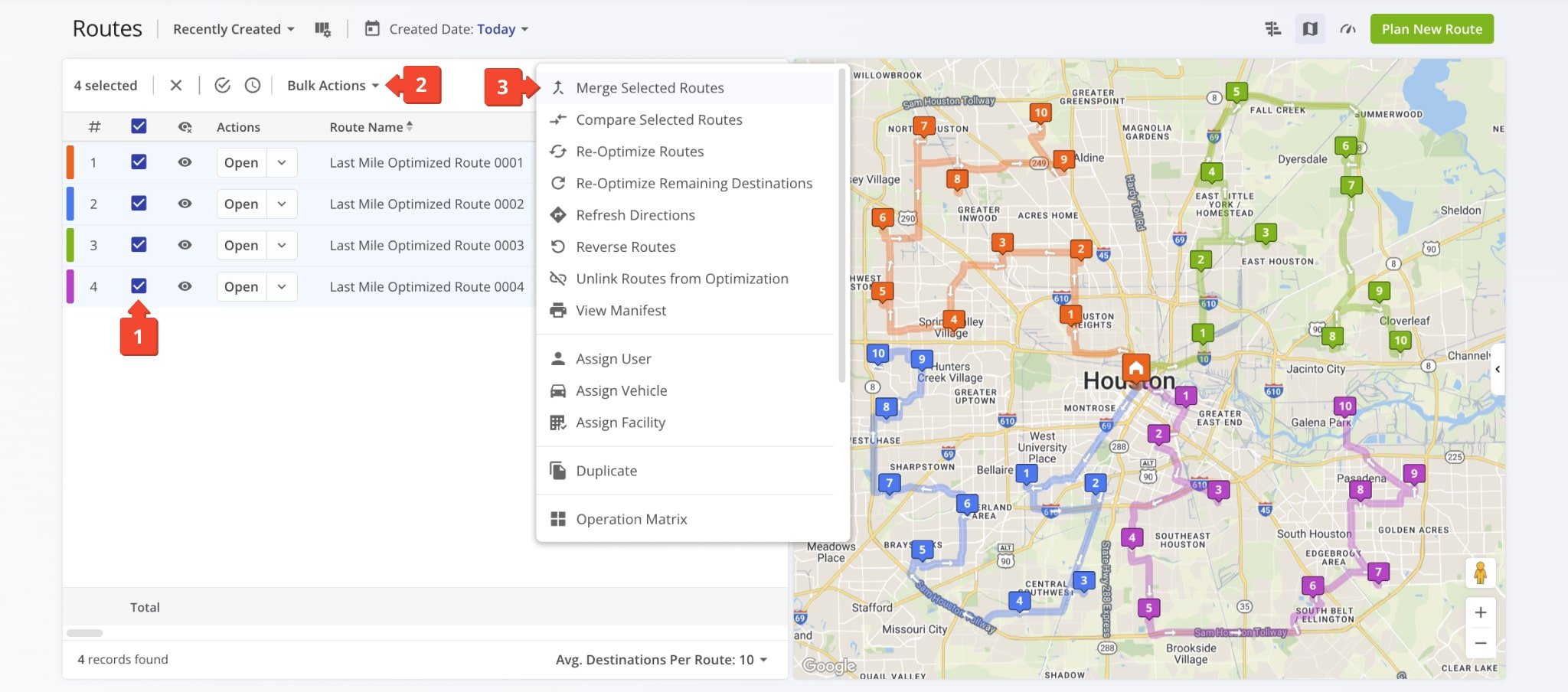The height and width of the screenshot is (692, 1568).
Task: Clear route selection using the X icon
Action: (x=176, y=85)
